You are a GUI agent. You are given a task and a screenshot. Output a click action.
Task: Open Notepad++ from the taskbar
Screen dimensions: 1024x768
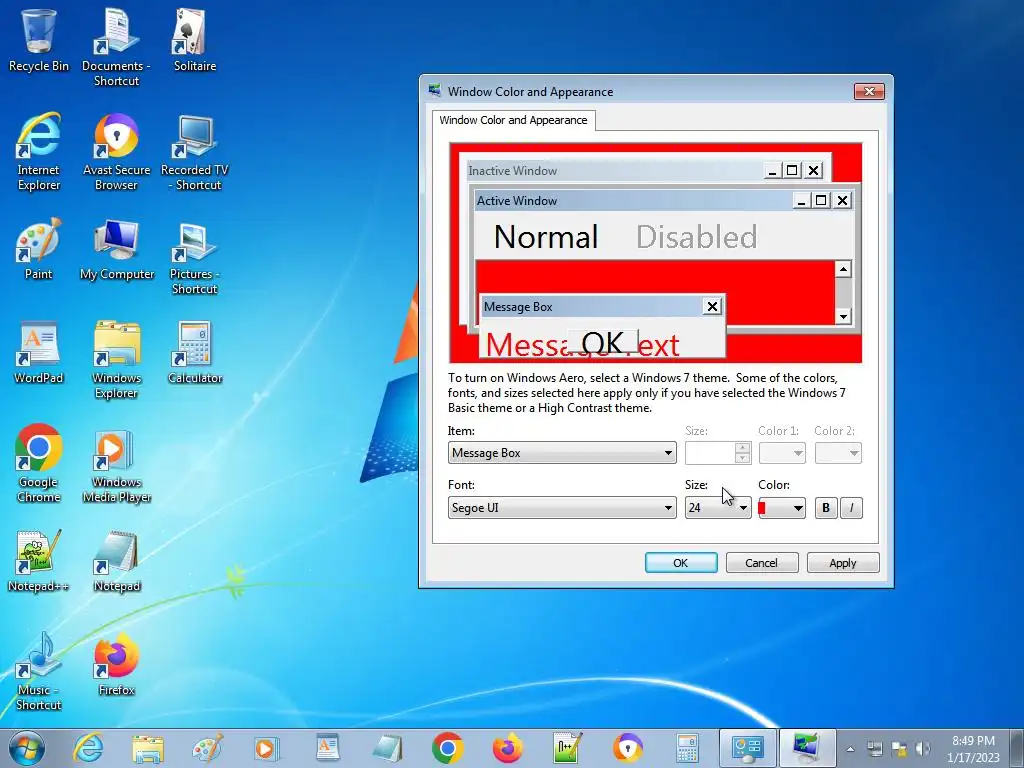tap(567, 748)
